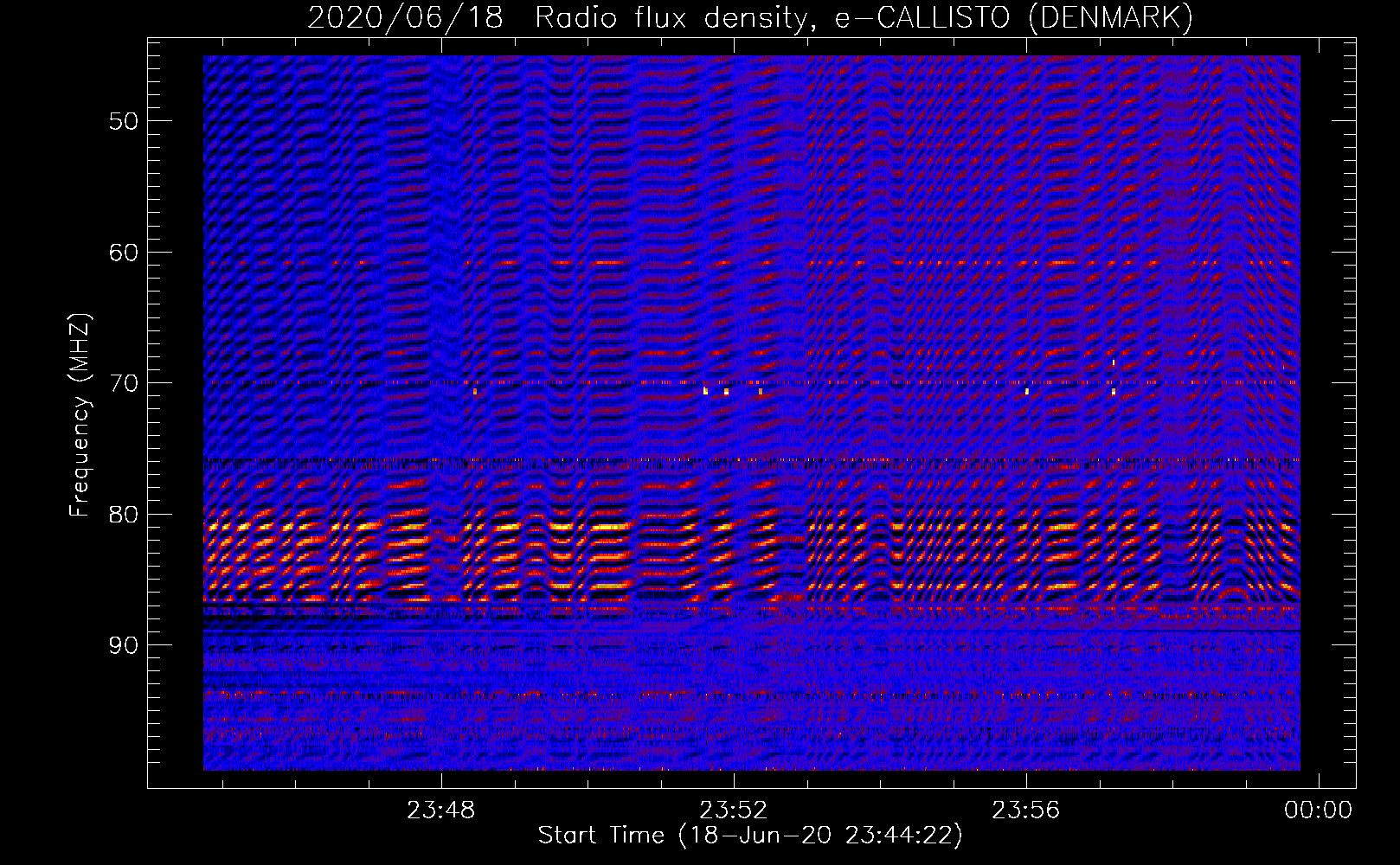The width and height of the screenshot is (1400, 865).
Task: Select the 90 frequency tick label
Action: point(124,645)
